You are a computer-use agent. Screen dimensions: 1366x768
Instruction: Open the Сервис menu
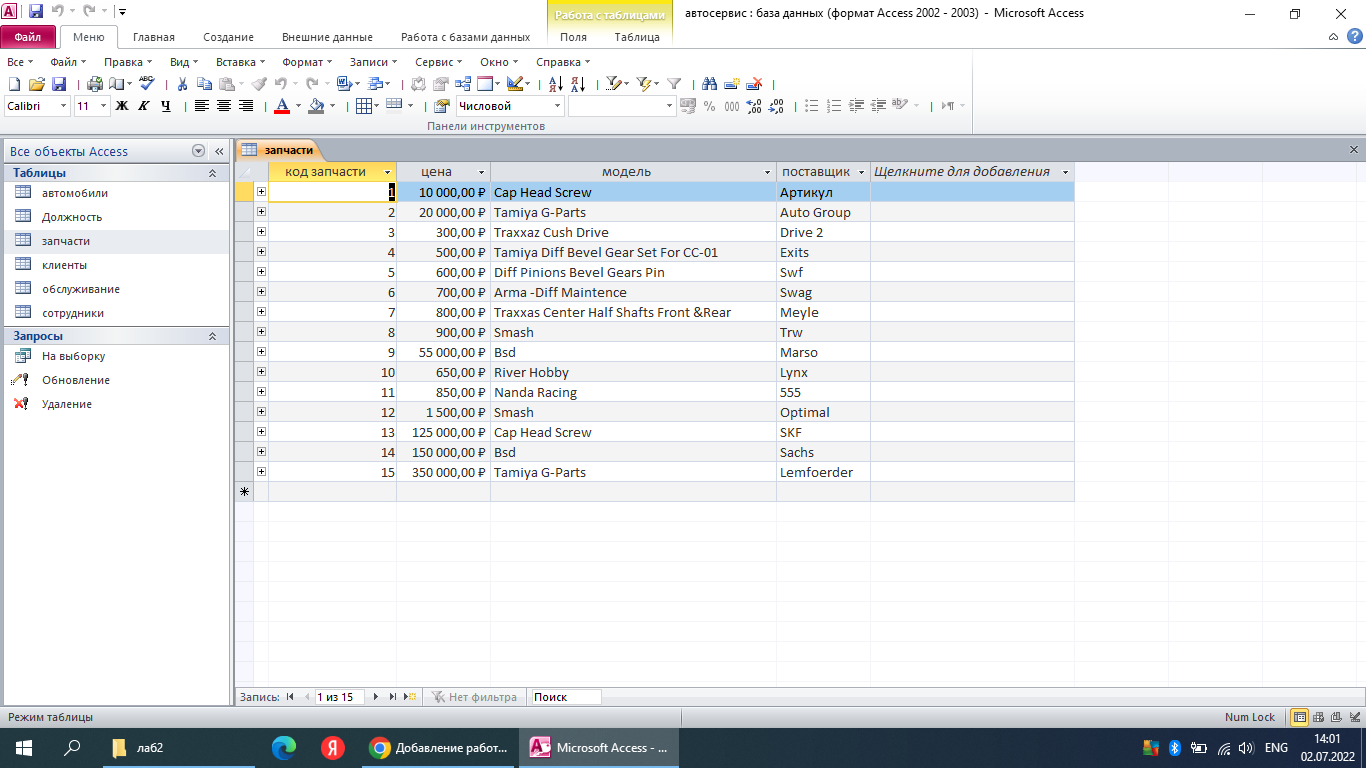pos(438,62)
